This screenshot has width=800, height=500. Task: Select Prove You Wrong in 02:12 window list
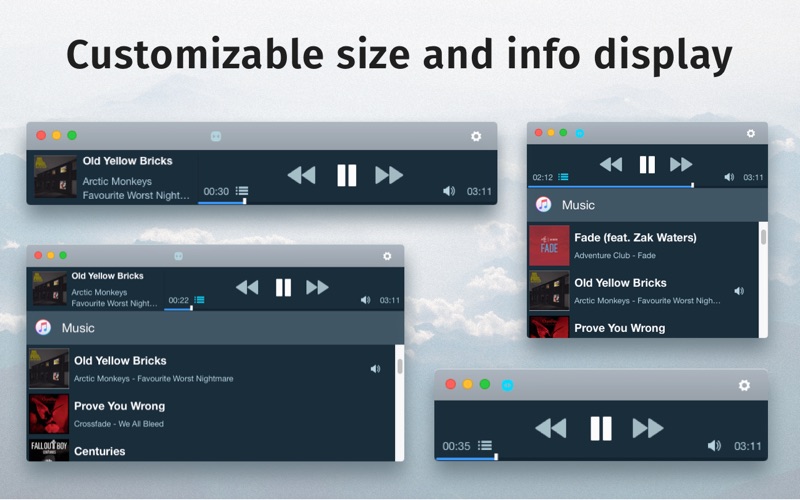[x=643, y=327]
